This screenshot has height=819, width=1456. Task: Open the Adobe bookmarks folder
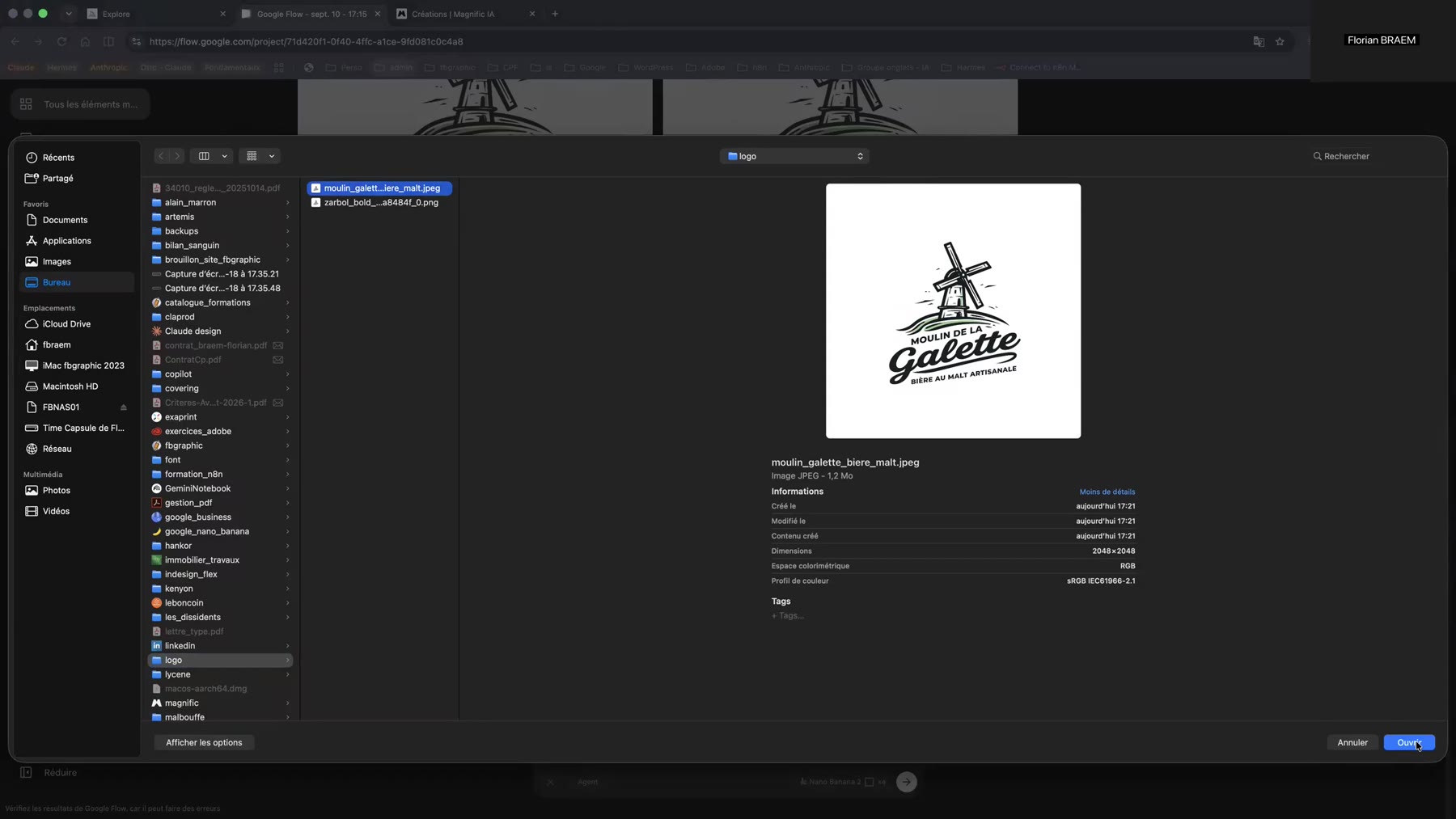pos(706,68)
